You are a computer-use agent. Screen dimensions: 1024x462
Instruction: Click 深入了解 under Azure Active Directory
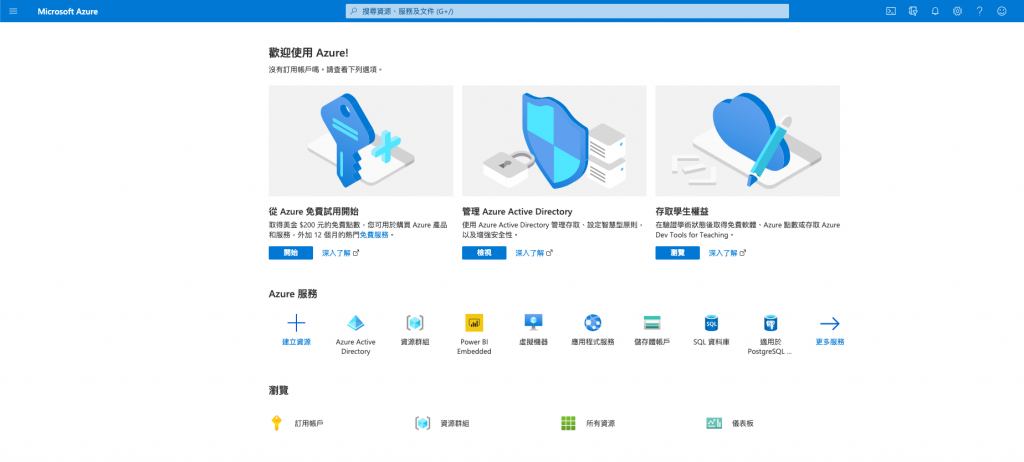point(534,253)
